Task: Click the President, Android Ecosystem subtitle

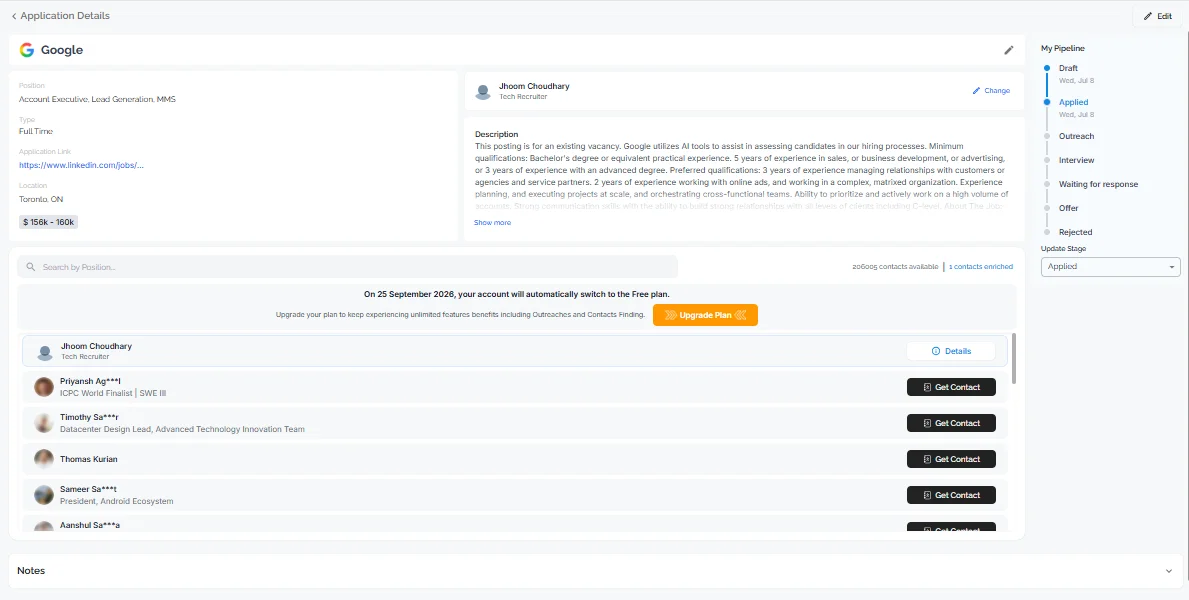Action: pos(117,501)
